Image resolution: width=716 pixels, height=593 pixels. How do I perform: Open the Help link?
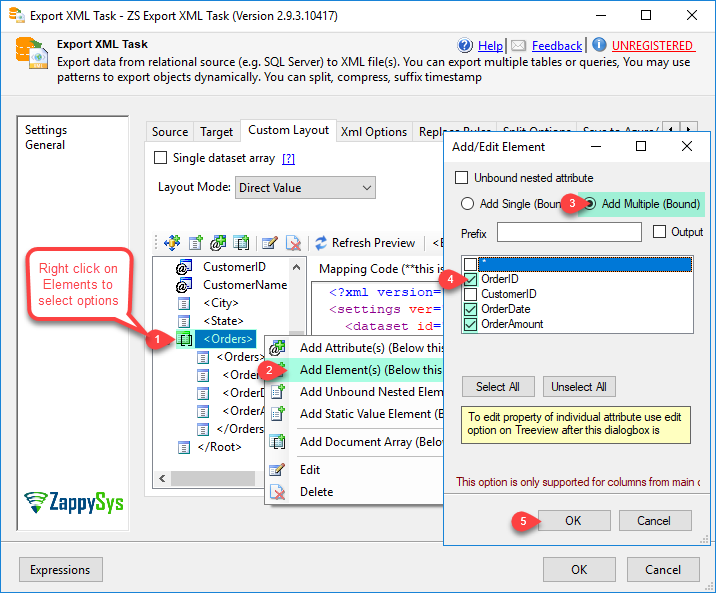point(490,46)
